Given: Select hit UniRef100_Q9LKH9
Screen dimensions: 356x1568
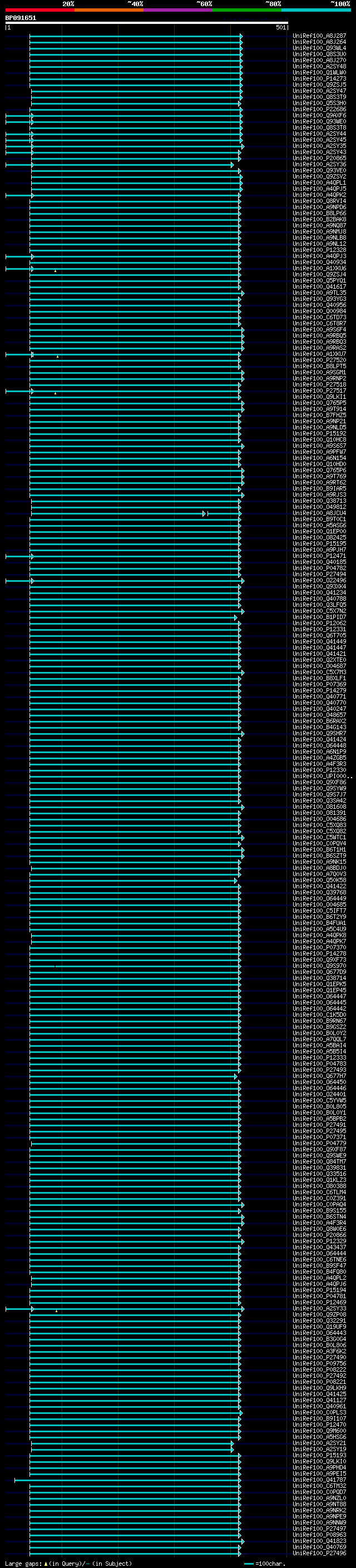Looking at the screenshot, I should click(x=319, y=1388).
